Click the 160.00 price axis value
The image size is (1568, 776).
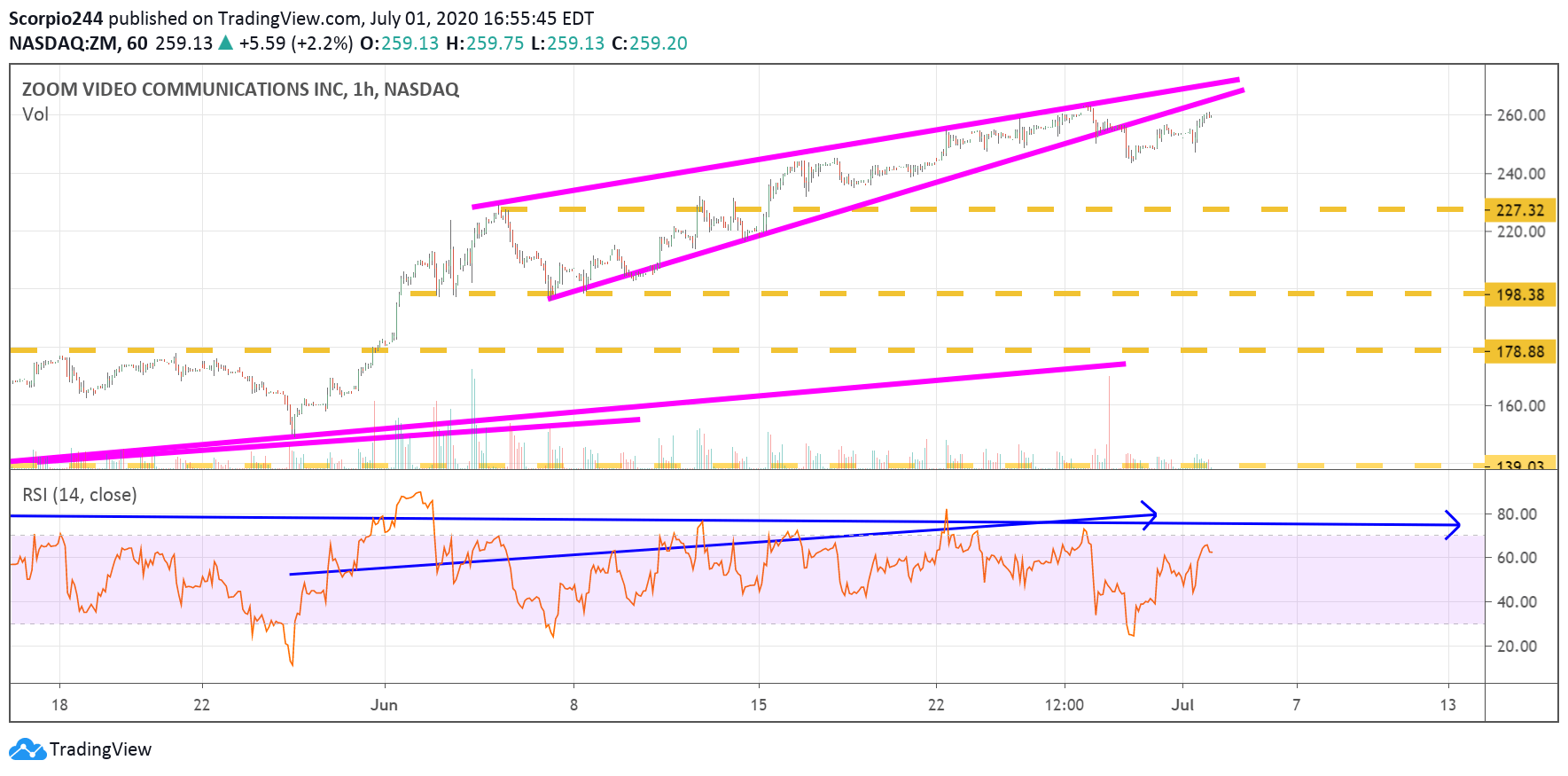[x=1521, y=406]
